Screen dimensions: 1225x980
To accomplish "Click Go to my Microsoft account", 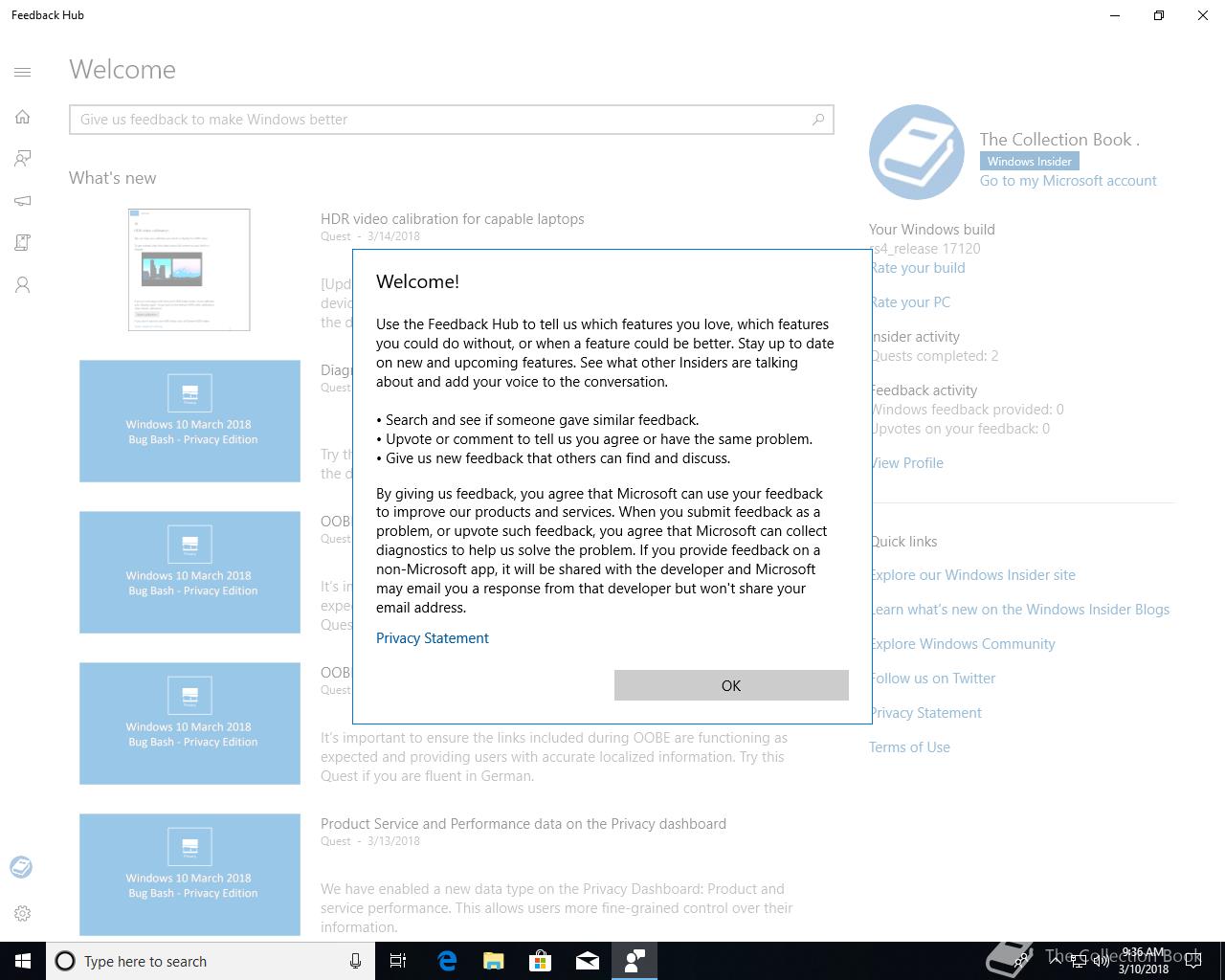I will click(1068, 181).
